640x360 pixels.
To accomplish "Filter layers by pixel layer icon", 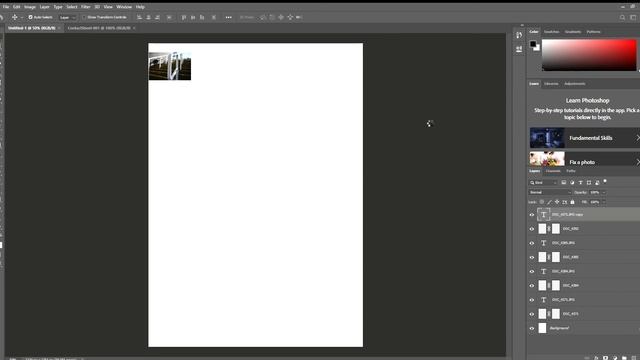I will (564, 182).
